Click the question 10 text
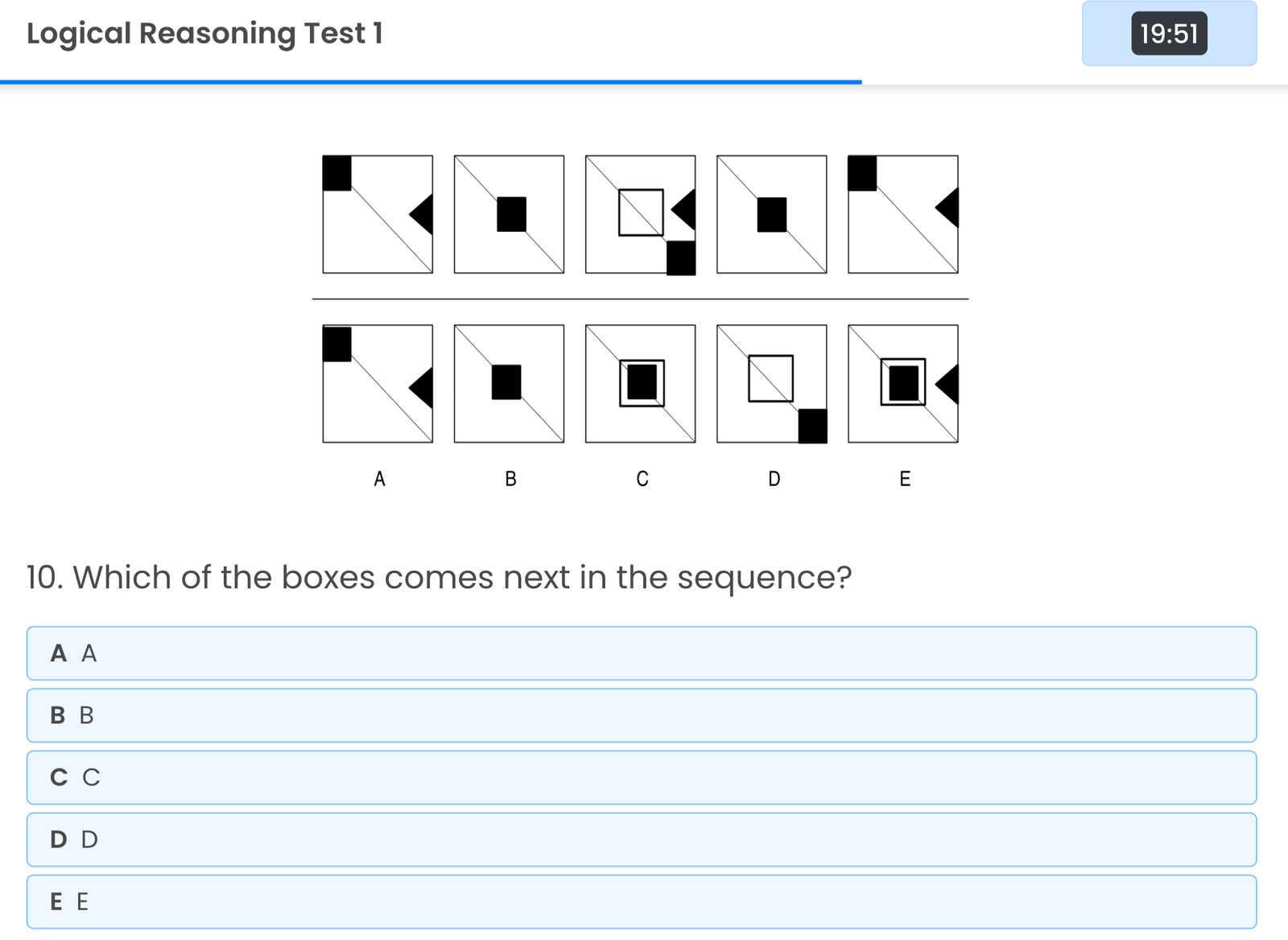 click(x=439, y=578)
